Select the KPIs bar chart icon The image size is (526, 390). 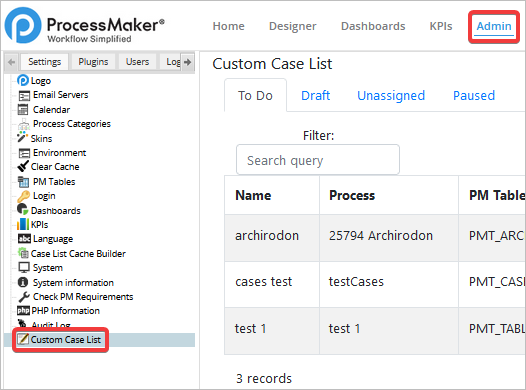(x=23, y=224)
